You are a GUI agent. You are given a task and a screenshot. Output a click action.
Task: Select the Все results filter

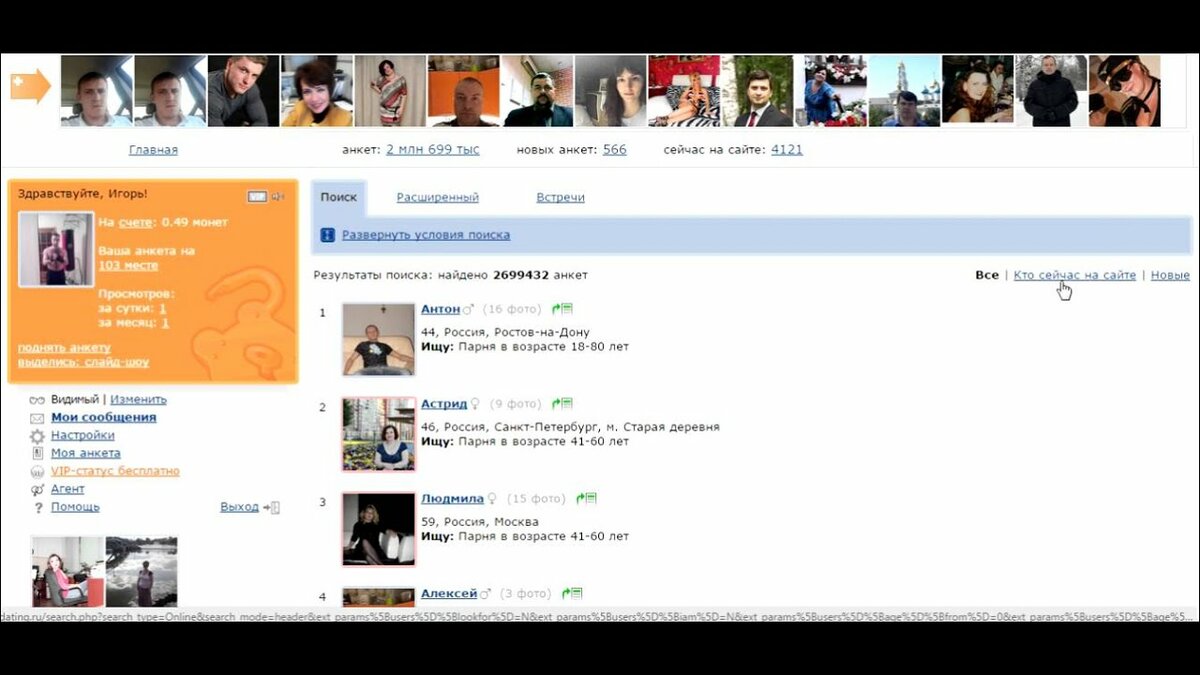coord(986,275)
